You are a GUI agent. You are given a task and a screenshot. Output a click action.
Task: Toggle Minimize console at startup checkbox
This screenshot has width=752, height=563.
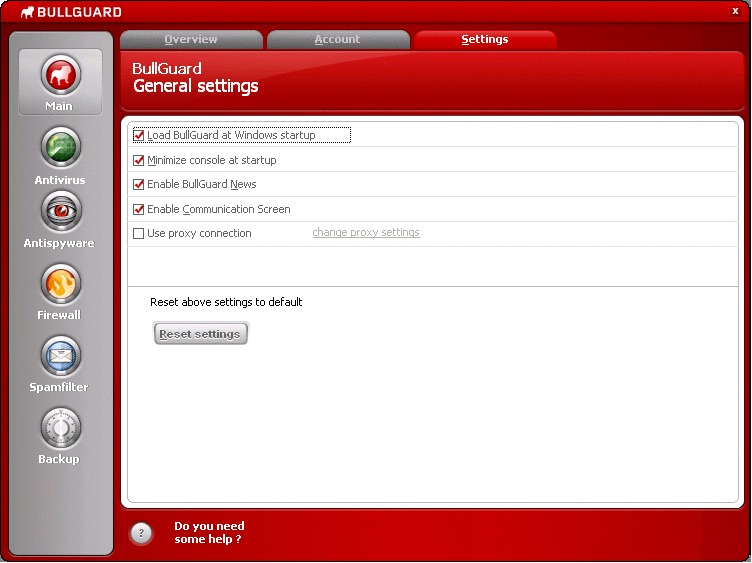(139, 160)
